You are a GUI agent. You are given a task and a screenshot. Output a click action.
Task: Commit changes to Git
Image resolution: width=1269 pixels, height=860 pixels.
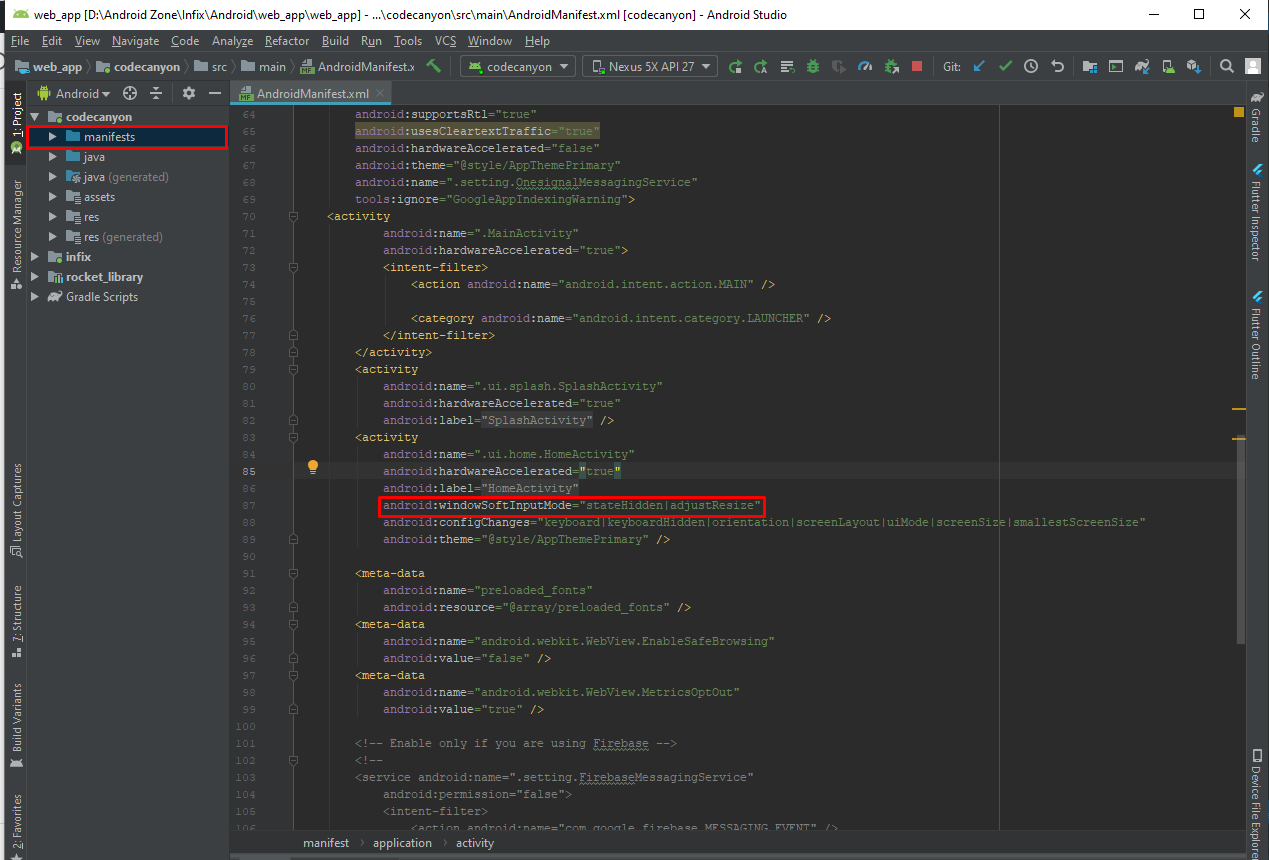point(1005,66)
